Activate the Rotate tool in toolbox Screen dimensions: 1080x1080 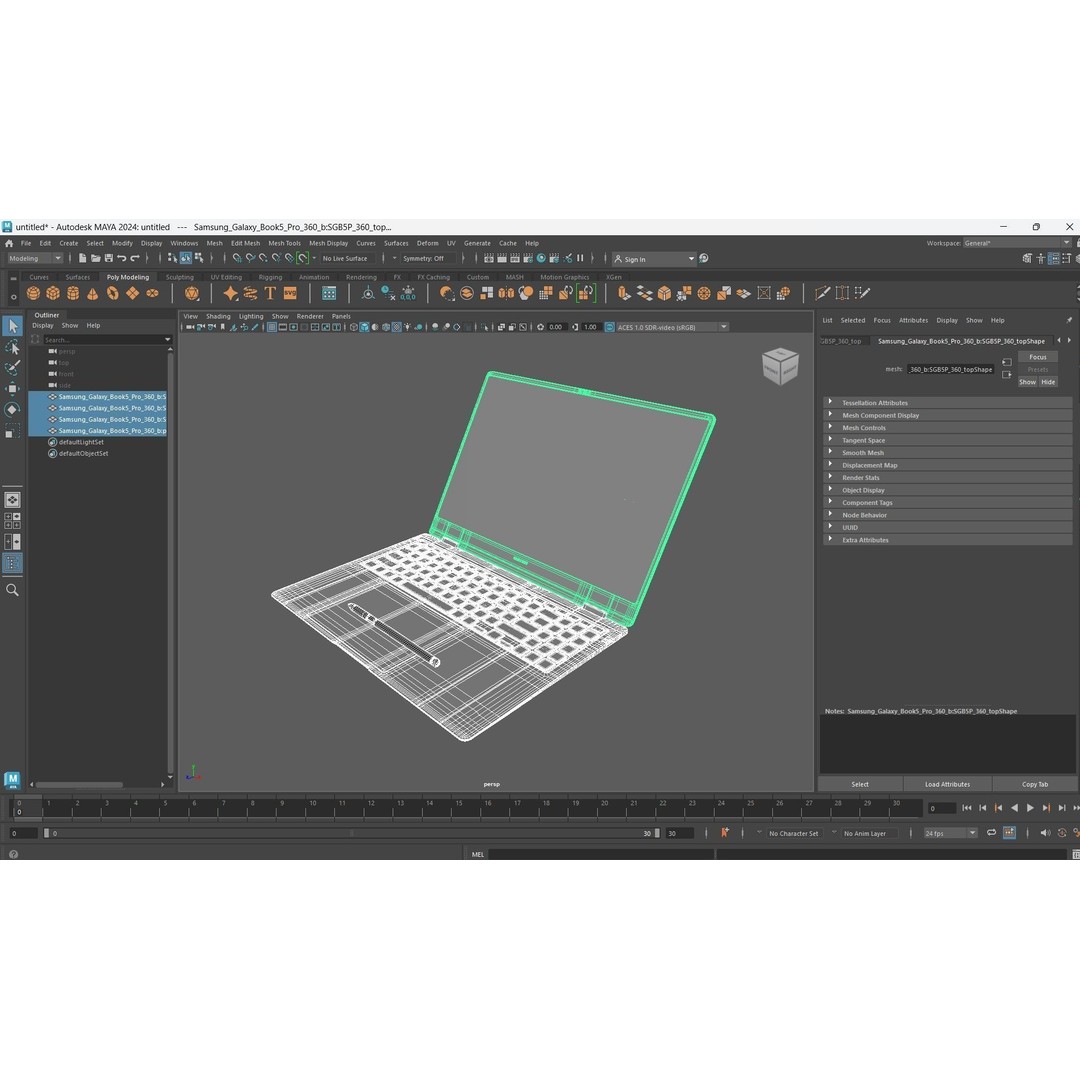point(12,410)
